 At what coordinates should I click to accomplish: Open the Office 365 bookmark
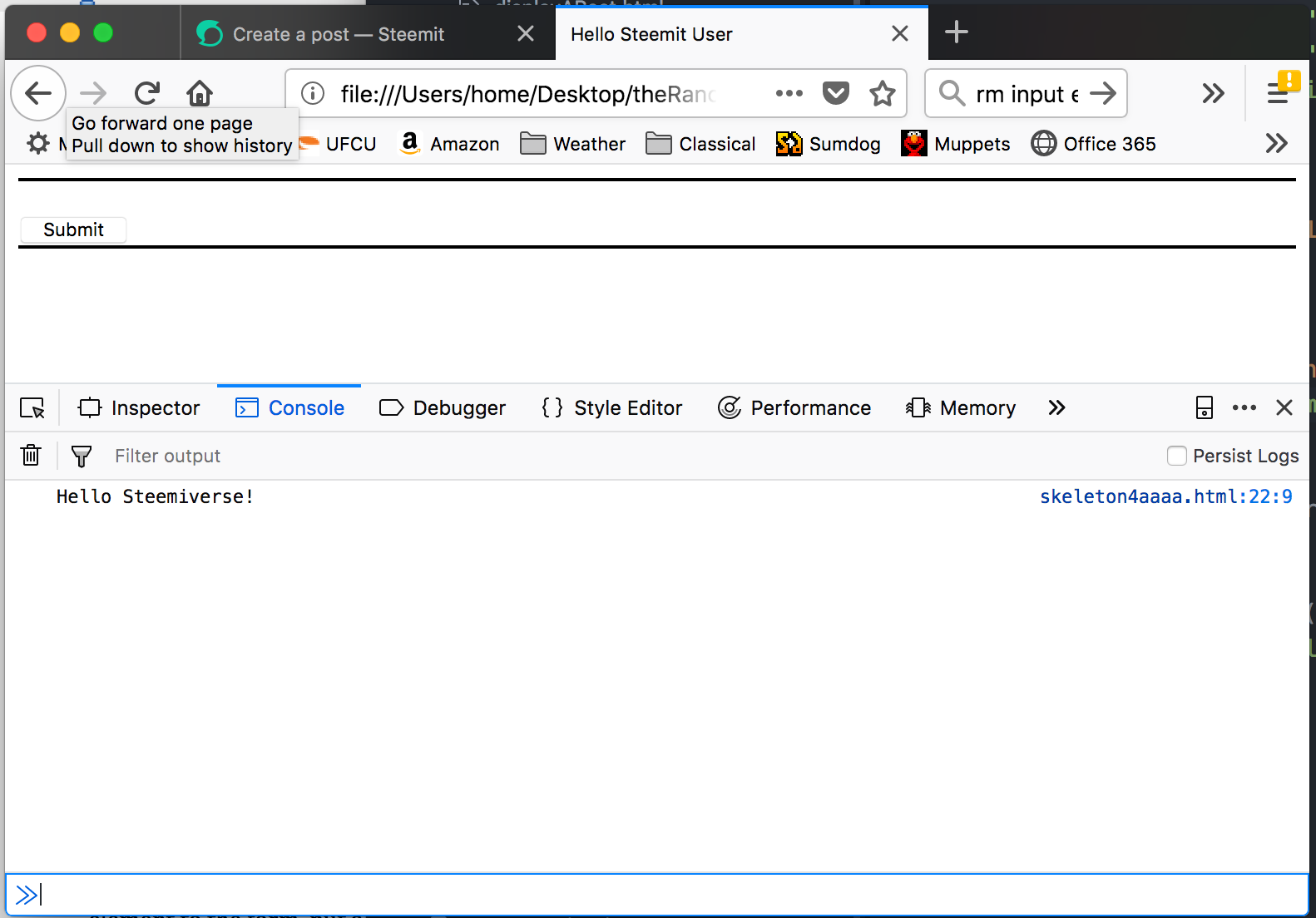[x=1094, y=144]
